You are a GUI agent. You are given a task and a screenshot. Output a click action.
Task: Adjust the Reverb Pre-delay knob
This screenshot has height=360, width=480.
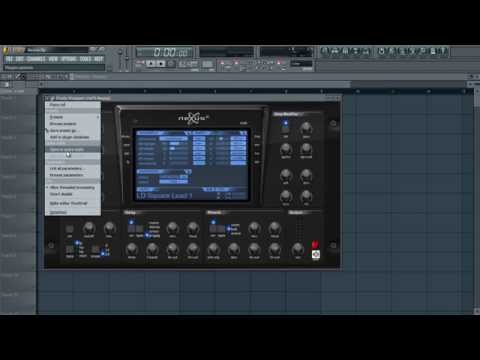[x=213, y=249]
